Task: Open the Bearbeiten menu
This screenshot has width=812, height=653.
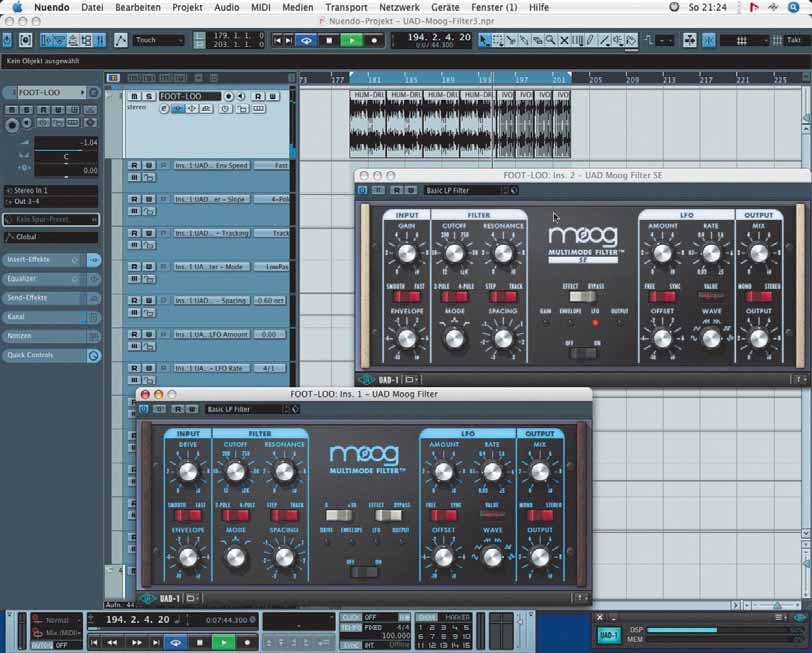Action: point(138,7)
